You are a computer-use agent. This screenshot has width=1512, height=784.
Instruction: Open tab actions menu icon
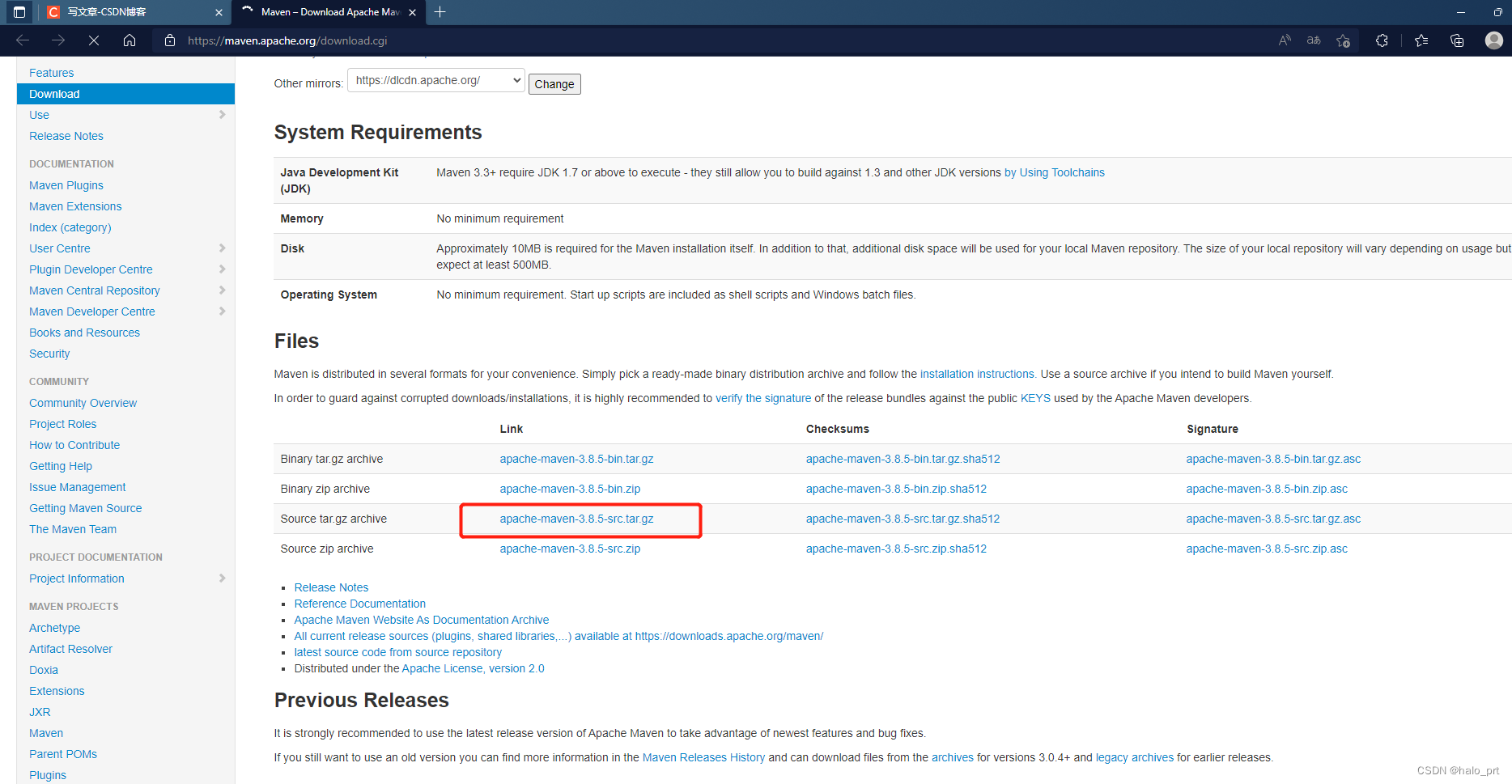(19, 12)
